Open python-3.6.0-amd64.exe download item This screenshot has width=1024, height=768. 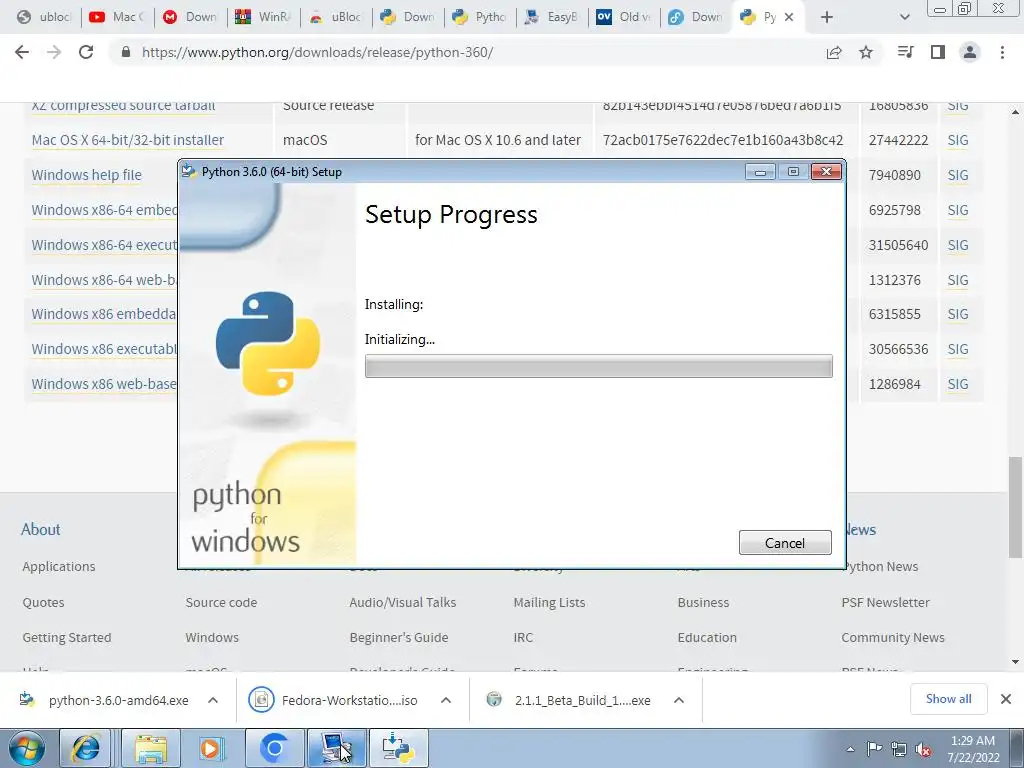click(104, 700)
